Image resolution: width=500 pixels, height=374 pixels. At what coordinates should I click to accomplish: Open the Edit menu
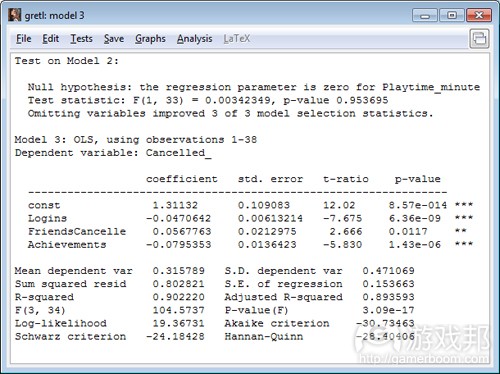[51, 39]
